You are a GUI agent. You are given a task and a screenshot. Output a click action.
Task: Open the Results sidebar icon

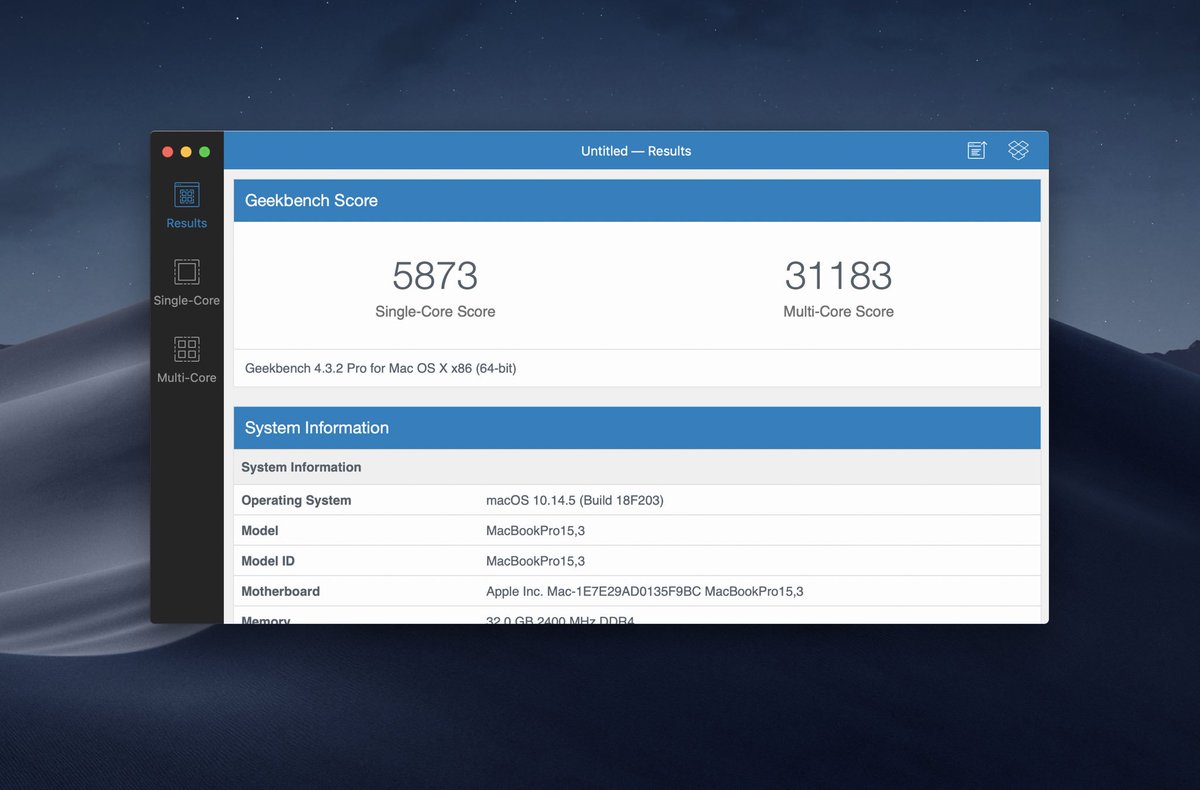tap(187, 195)
